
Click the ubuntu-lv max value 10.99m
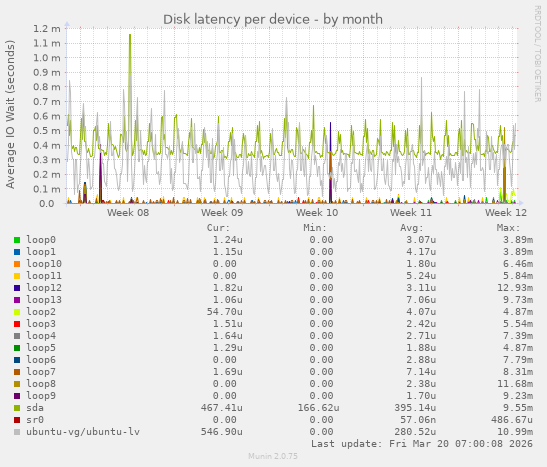point(515,432)
